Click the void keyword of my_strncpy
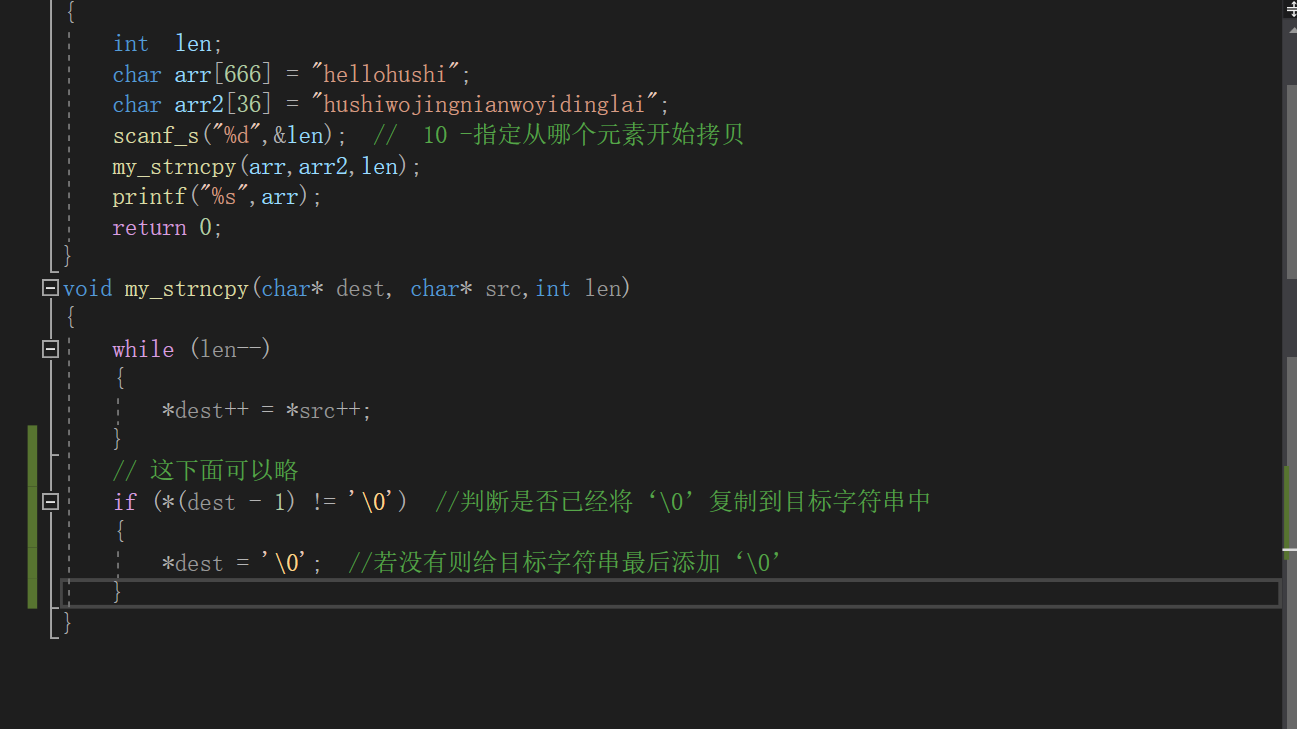The image size is (1297, 729). (x=88, y=288)
